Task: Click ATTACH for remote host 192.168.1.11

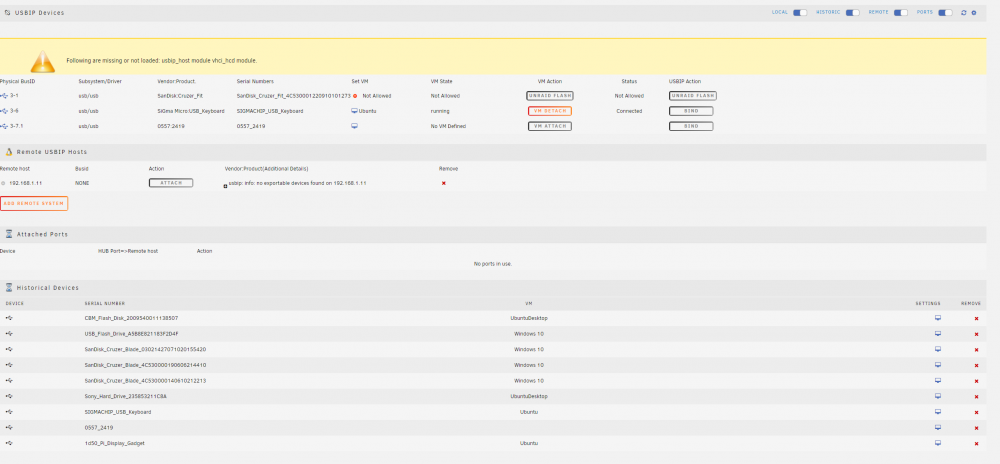Action: (x=171, y=183)
